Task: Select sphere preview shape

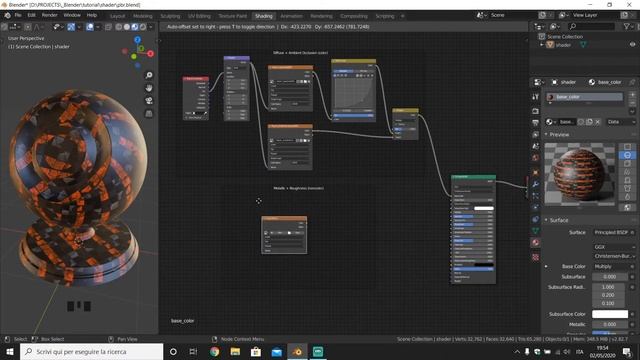Action: 627,155
